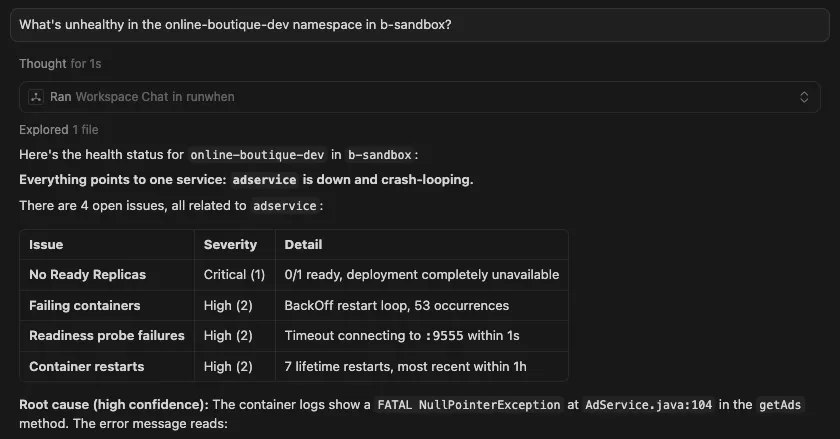Expand the Ran Workspace Chat chevron
The image size is (840, 439).
pyautogui.click(x=803, y=97)
